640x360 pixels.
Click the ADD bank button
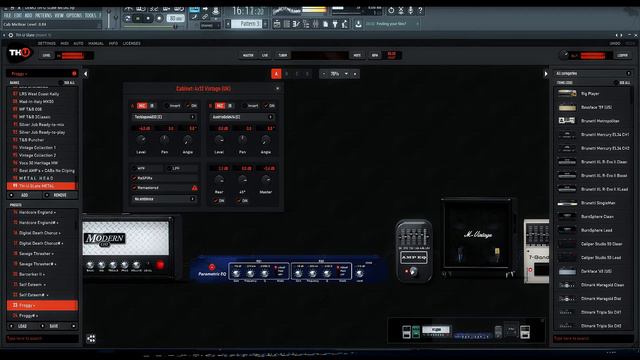pos(24,195)
